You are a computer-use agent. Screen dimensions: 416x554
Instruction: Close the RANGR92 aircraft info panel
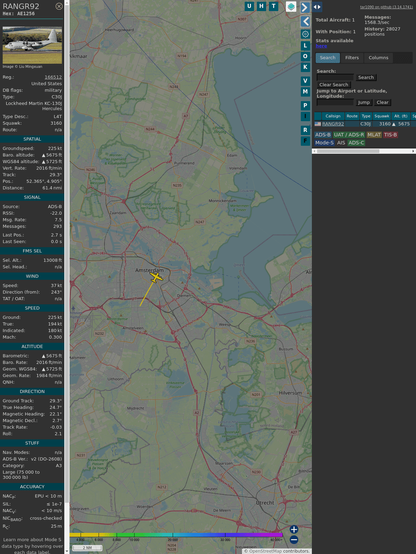coord(59,6)
